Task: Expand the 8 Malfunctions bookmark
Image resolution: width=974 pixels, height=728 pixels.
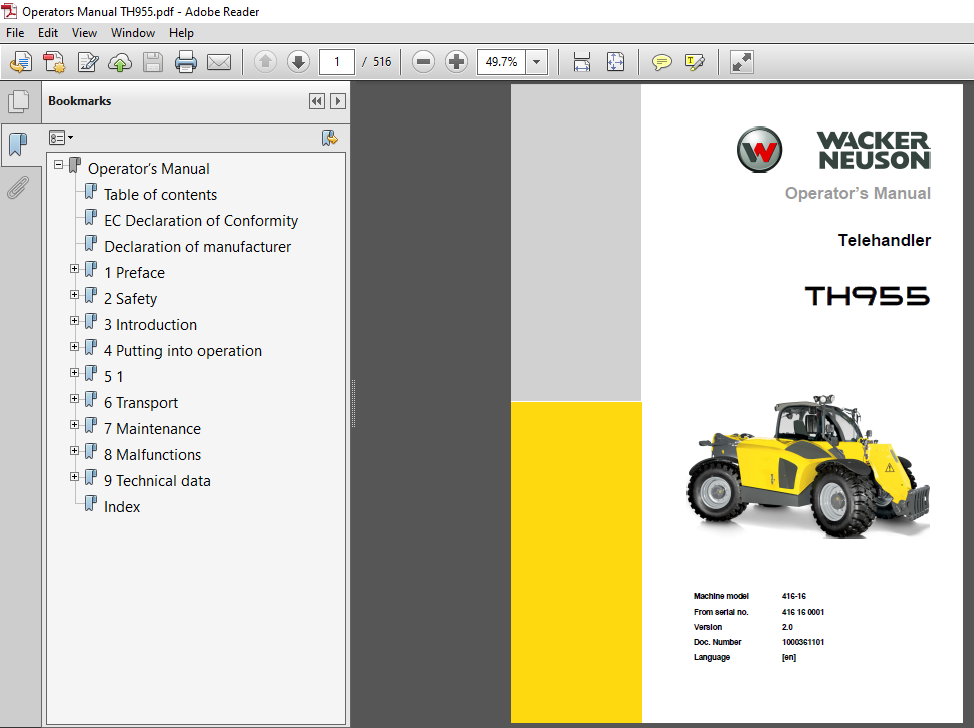Action: tap(75, 451)
